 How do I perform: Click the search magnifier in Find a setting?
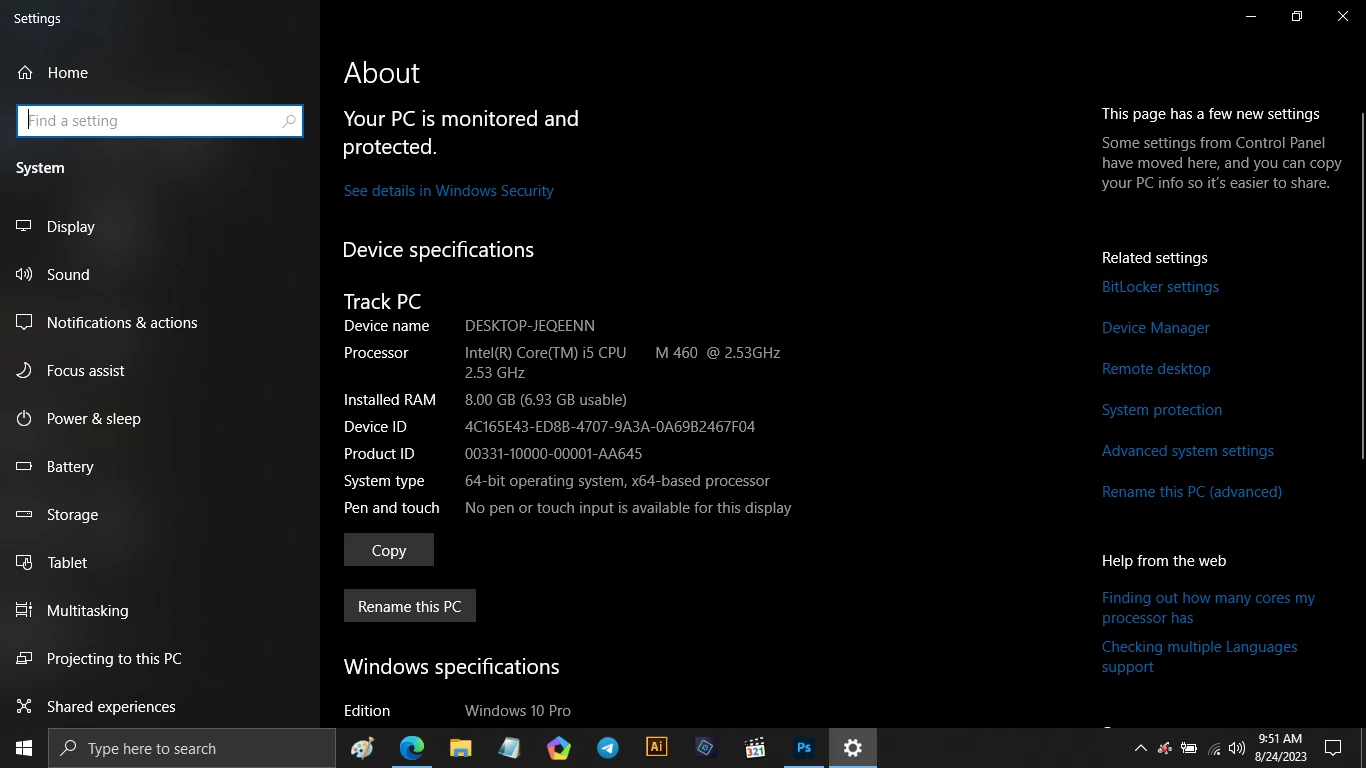point(289,121)
